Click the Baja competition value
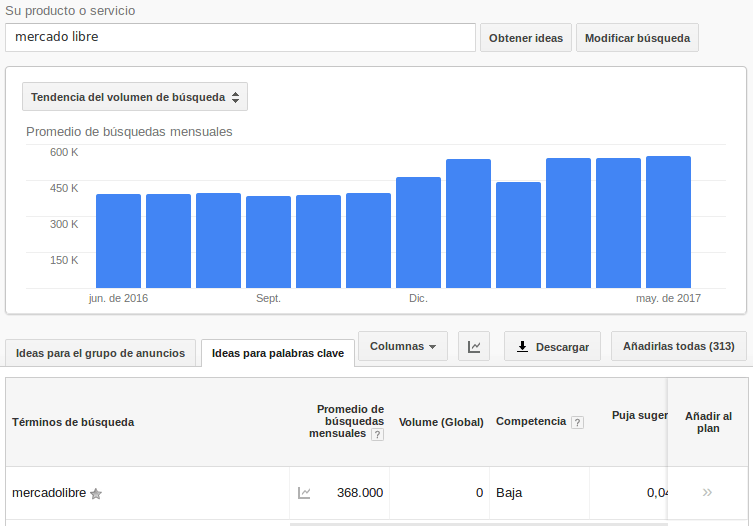Viewport: 753px width, 526px height. (x=509, y=493)
